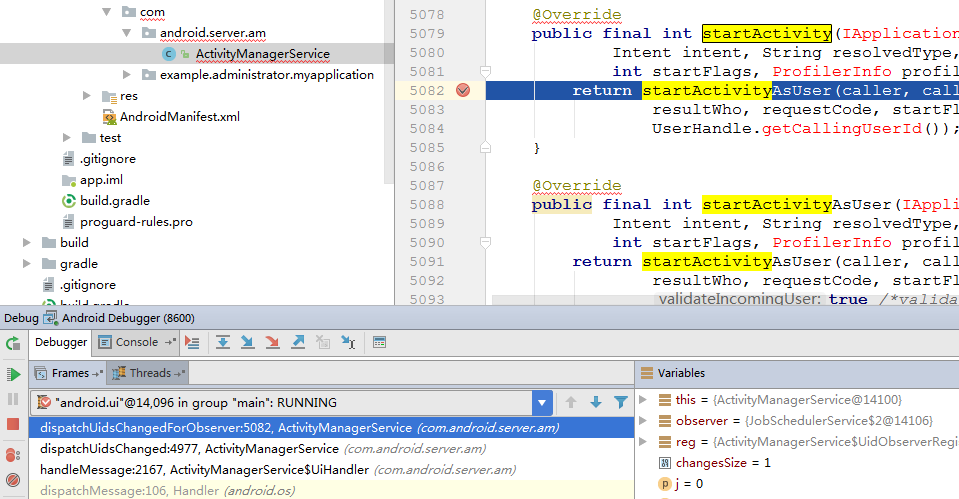
Task: Toggle Mute Breakpoints icon
Action: click(13, 481)
